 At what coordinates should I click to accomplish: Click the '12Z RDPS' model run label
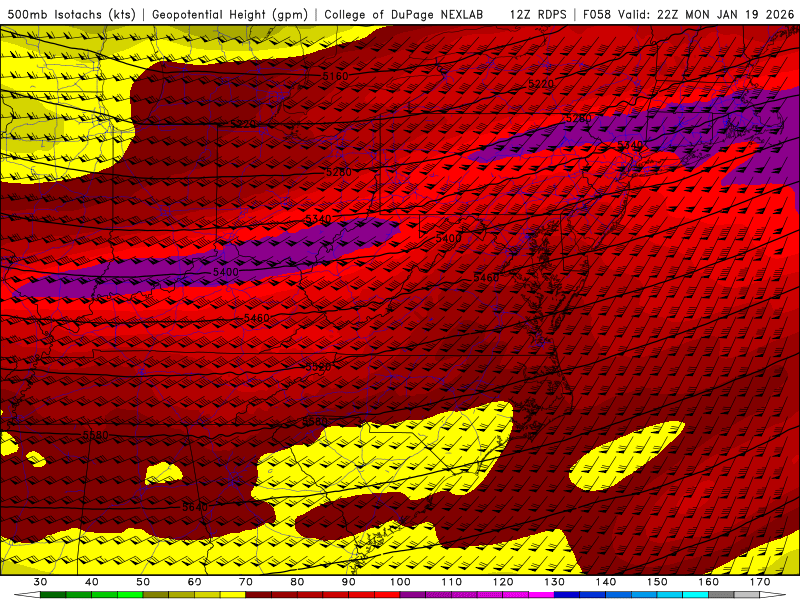tap(540, 14)
